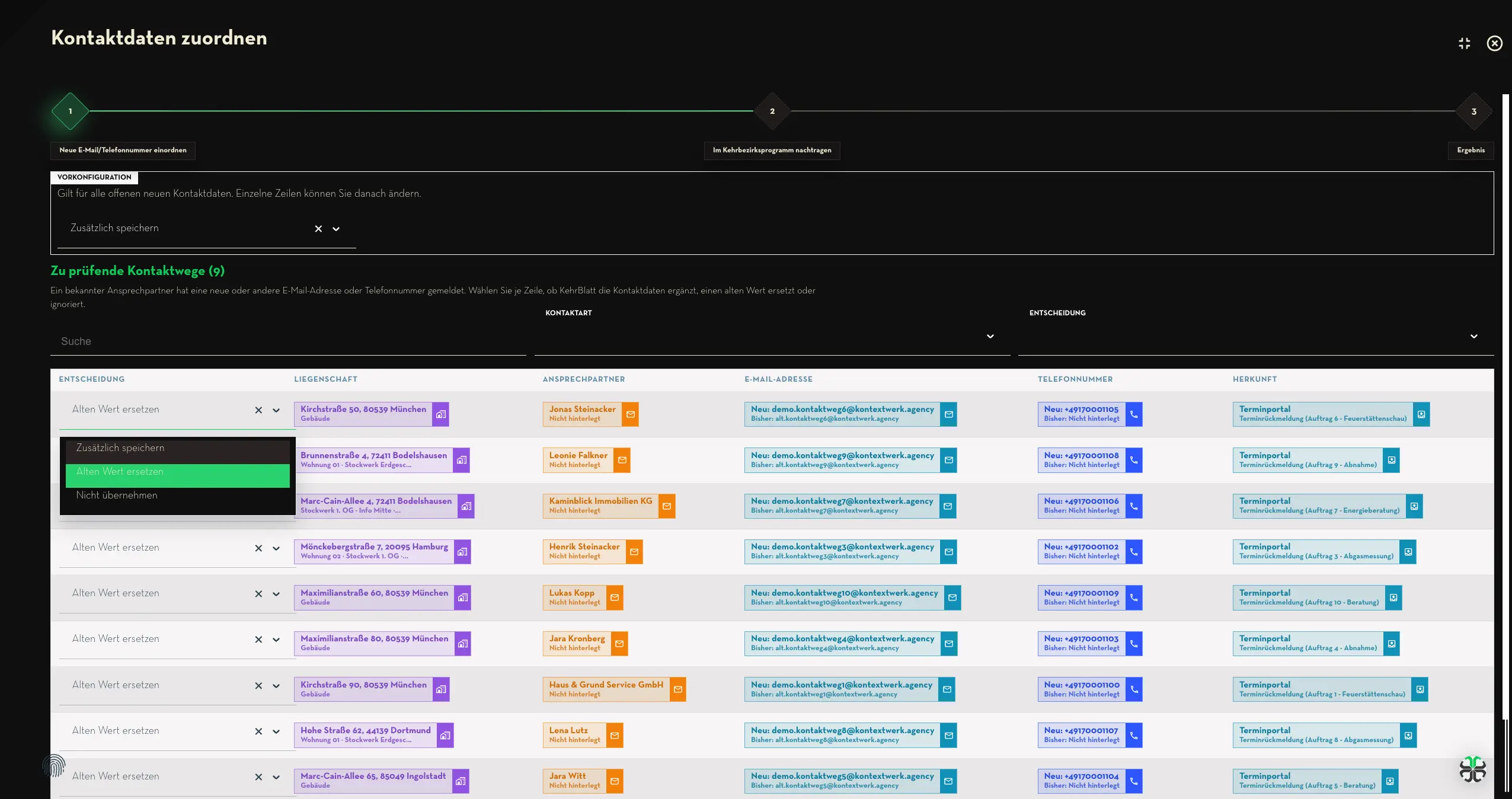Viewport: 1512px width, 799px height.
Task: Click building icon for Kirchstraße 50 property
Action: (440, 414)
